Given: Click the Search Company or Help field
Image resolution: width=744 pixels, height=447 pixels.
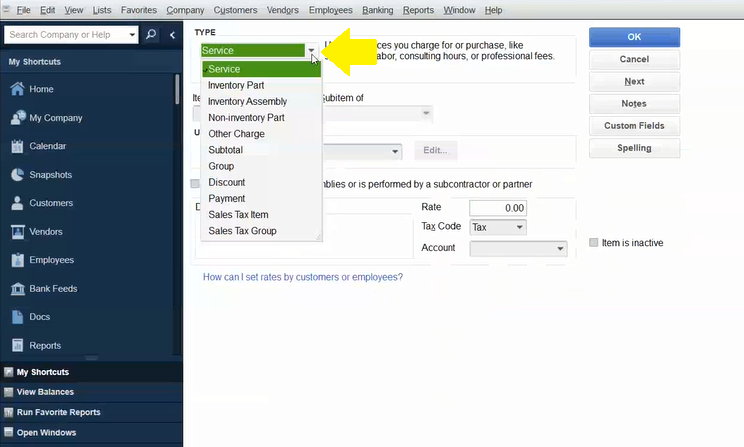Looking at the screenshot, I should (66, 35).
